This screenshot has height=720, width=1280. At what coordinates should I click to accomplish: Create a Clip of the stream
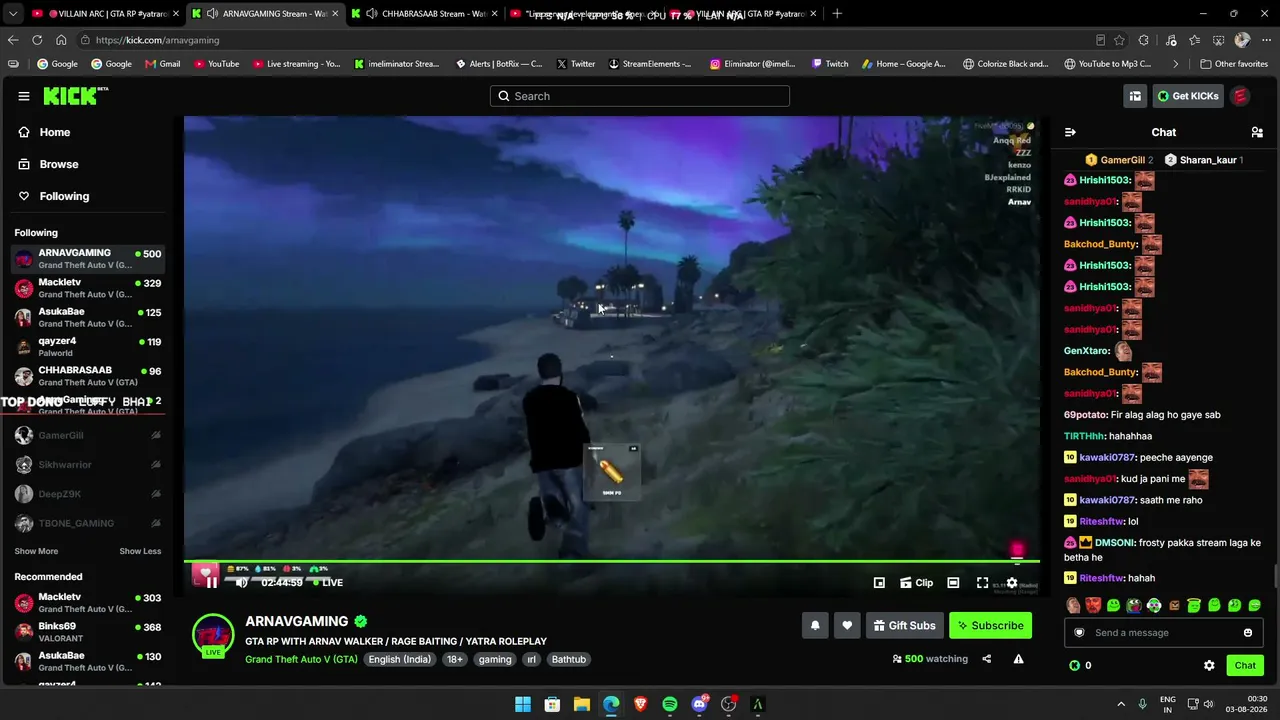click(x=917, y=582)
